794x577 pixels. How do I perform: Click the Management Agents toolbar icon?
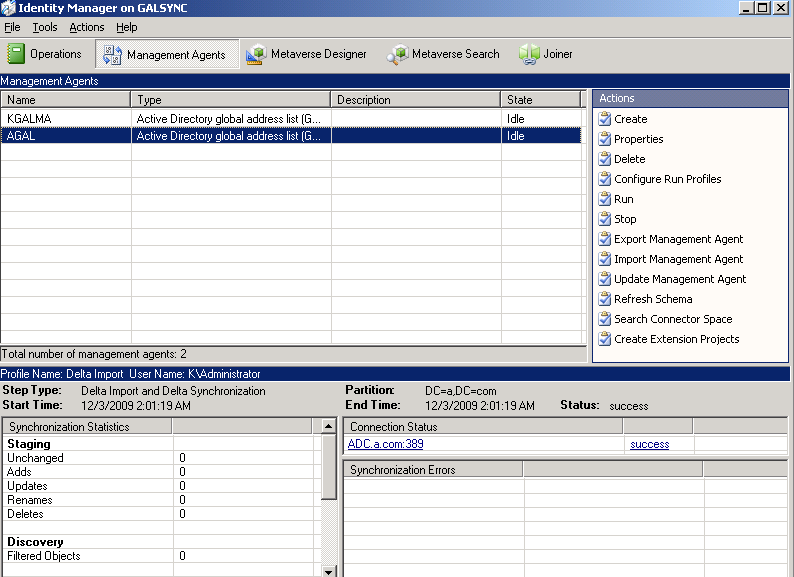(112, 55)
